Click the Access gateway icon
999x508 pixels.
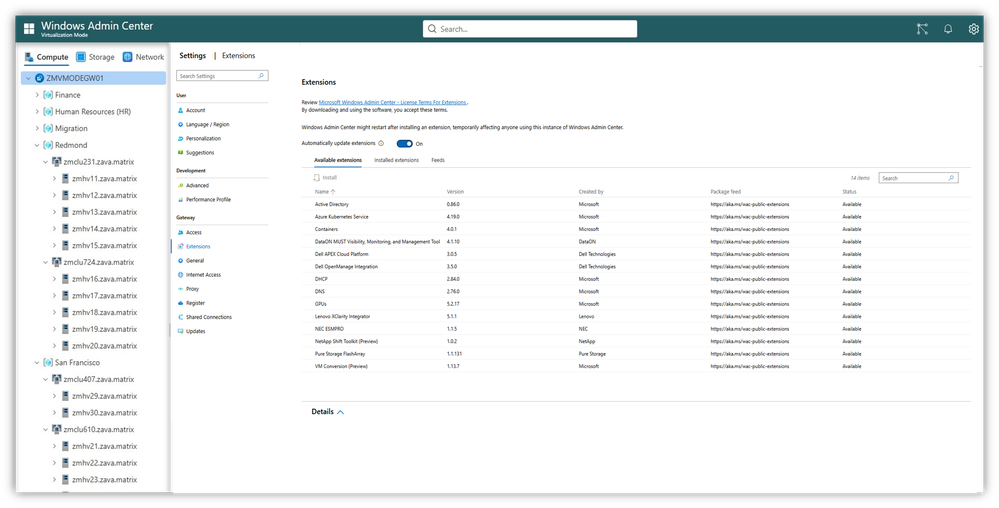(180, 233)
